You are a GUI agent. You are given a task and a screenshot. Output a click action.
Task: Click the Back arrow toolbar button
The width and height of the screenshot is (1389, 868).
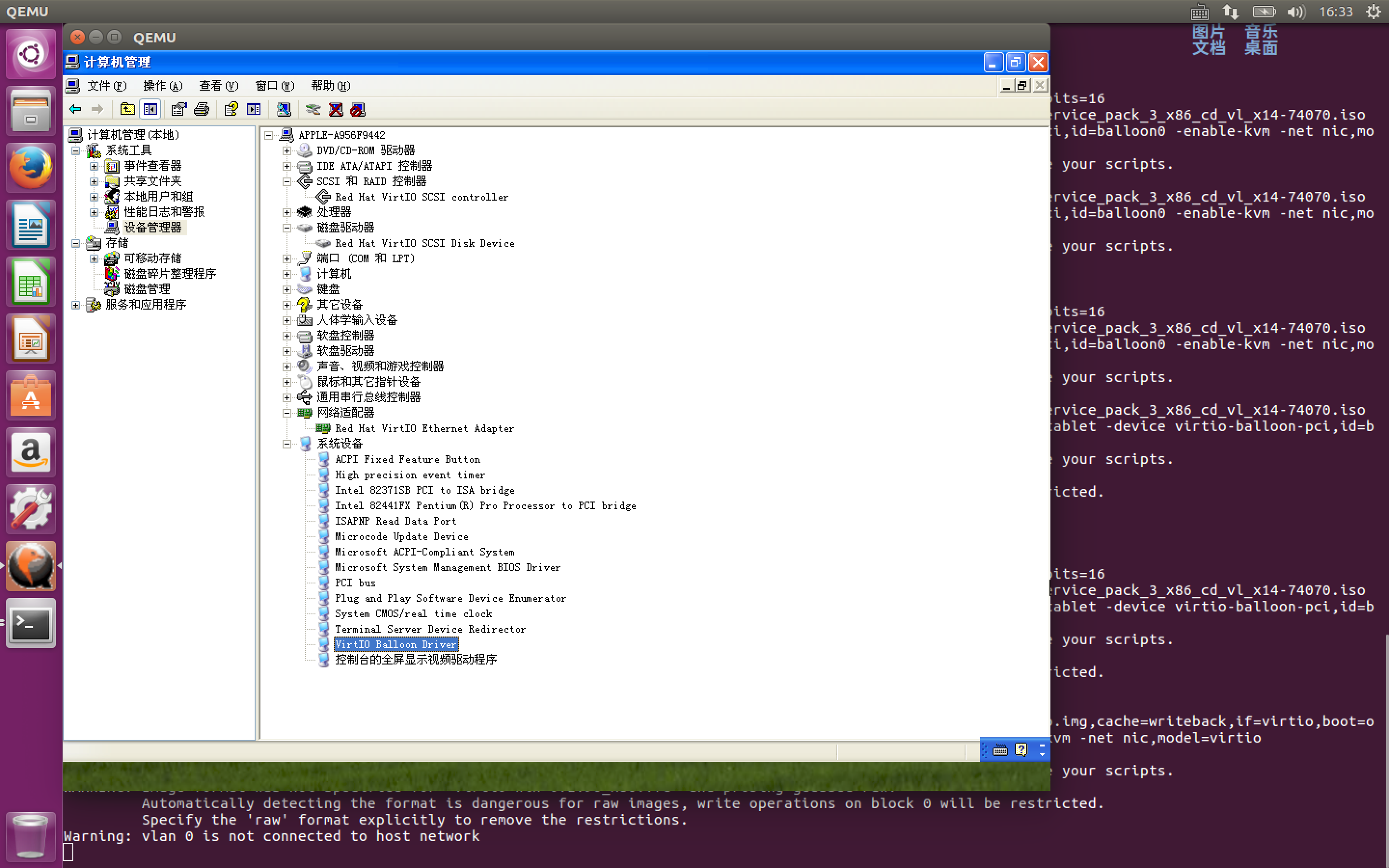point(75,109)
